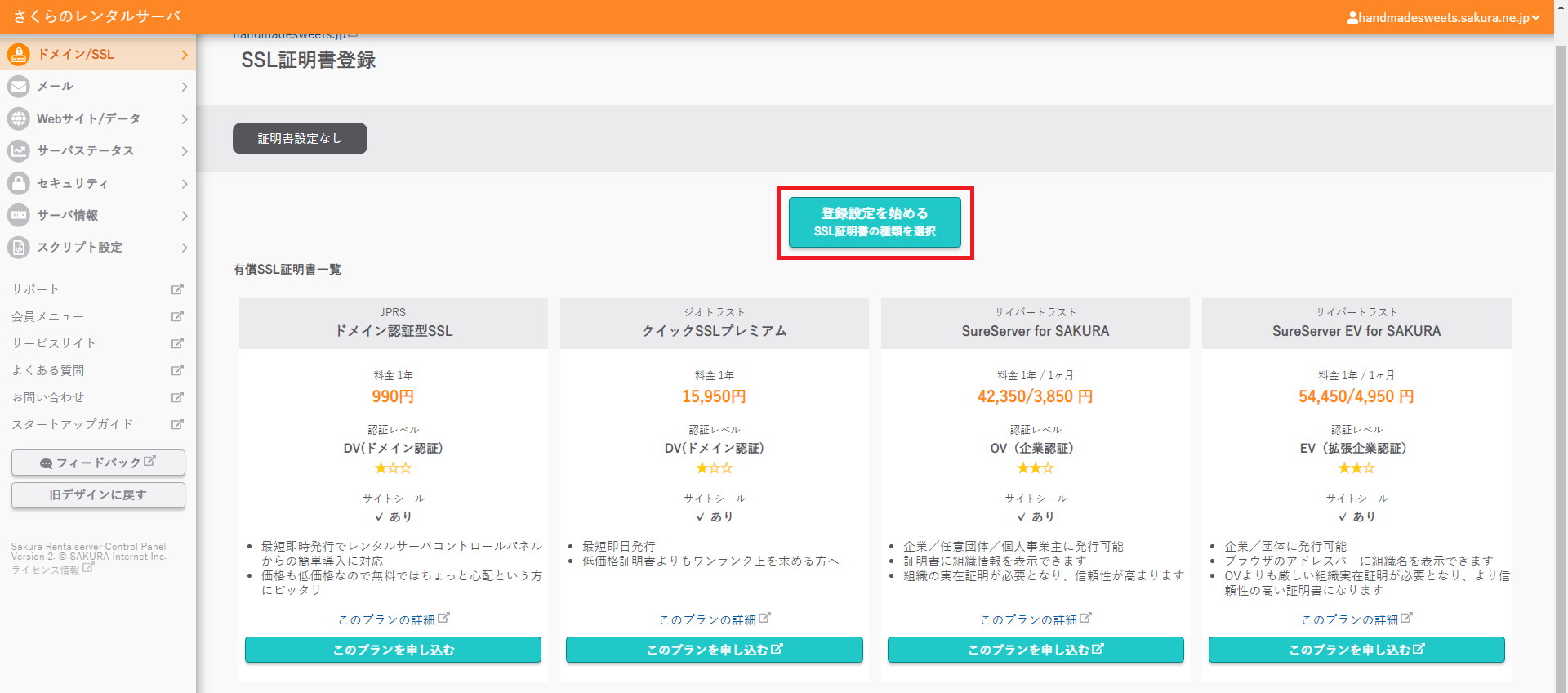Click the 54,450/4,950 円 price text

(x=1356, y=396)
